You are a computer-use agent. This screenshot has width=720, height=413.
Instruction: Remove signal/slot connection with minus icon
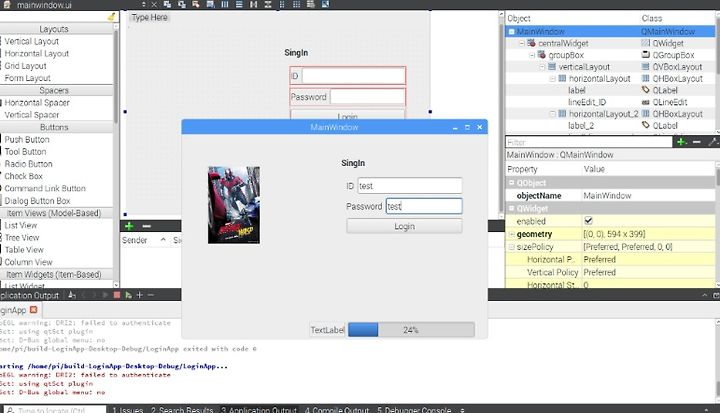(x=146, y=226)
